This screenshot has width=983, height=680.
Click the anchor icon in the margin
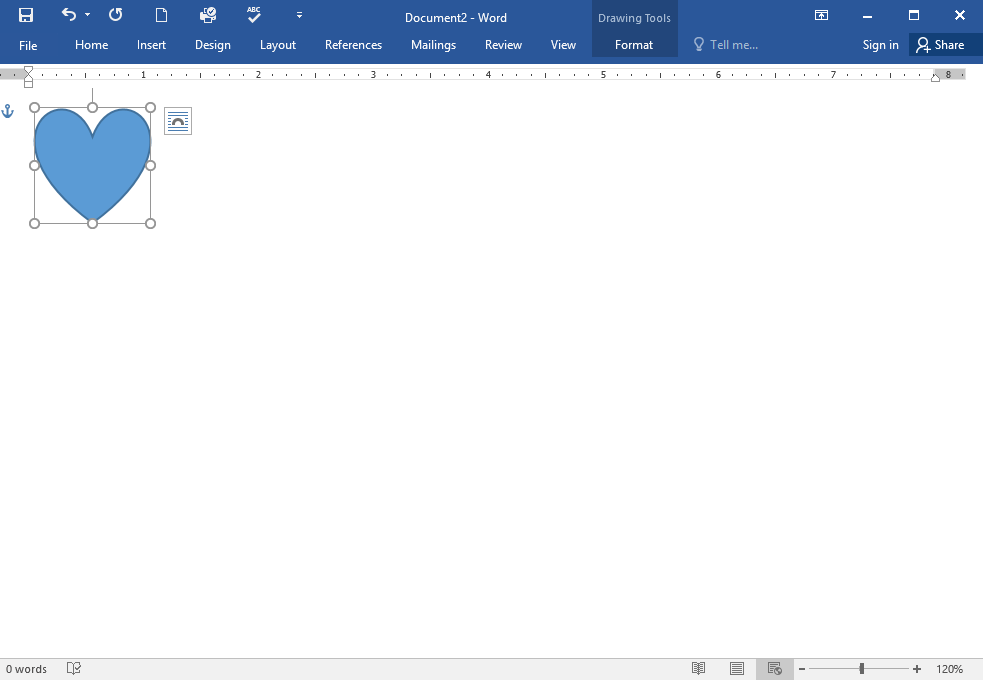click(x=8, y=112)
